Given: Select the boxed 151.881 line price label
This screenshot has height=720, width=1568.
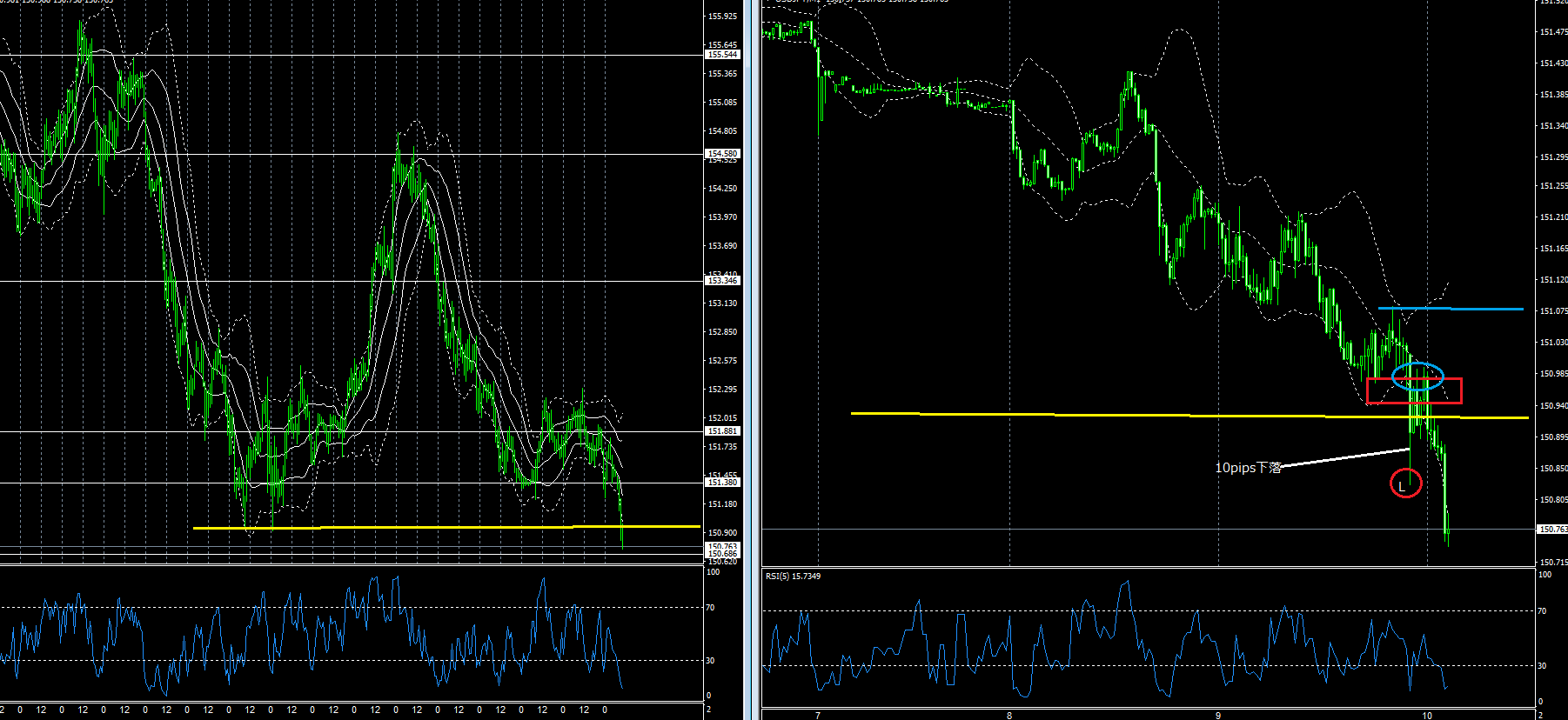Looking at the screenshot, I should (x=722, y=431).
